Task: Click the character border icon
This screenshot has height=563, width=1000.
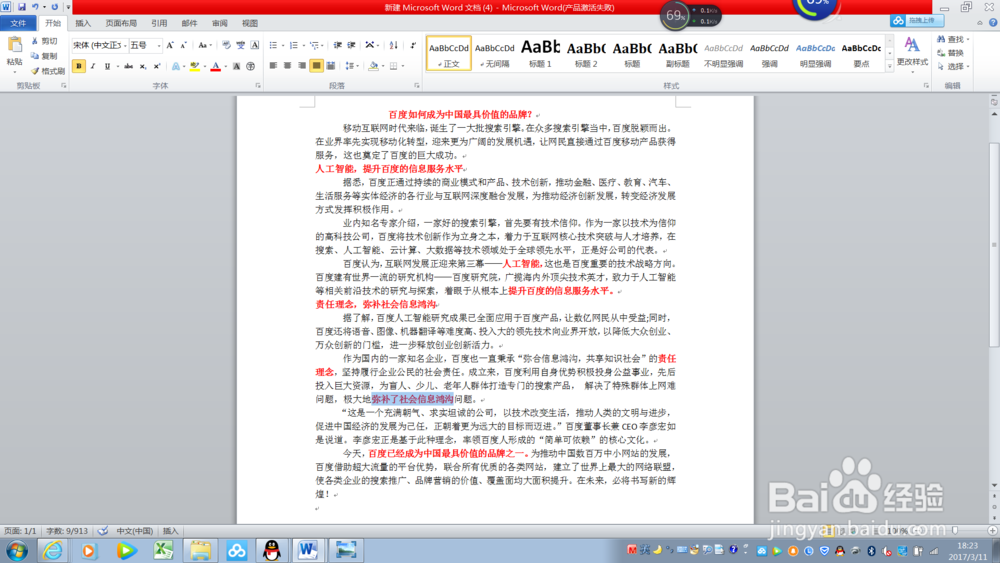Action: pos(254,45)
